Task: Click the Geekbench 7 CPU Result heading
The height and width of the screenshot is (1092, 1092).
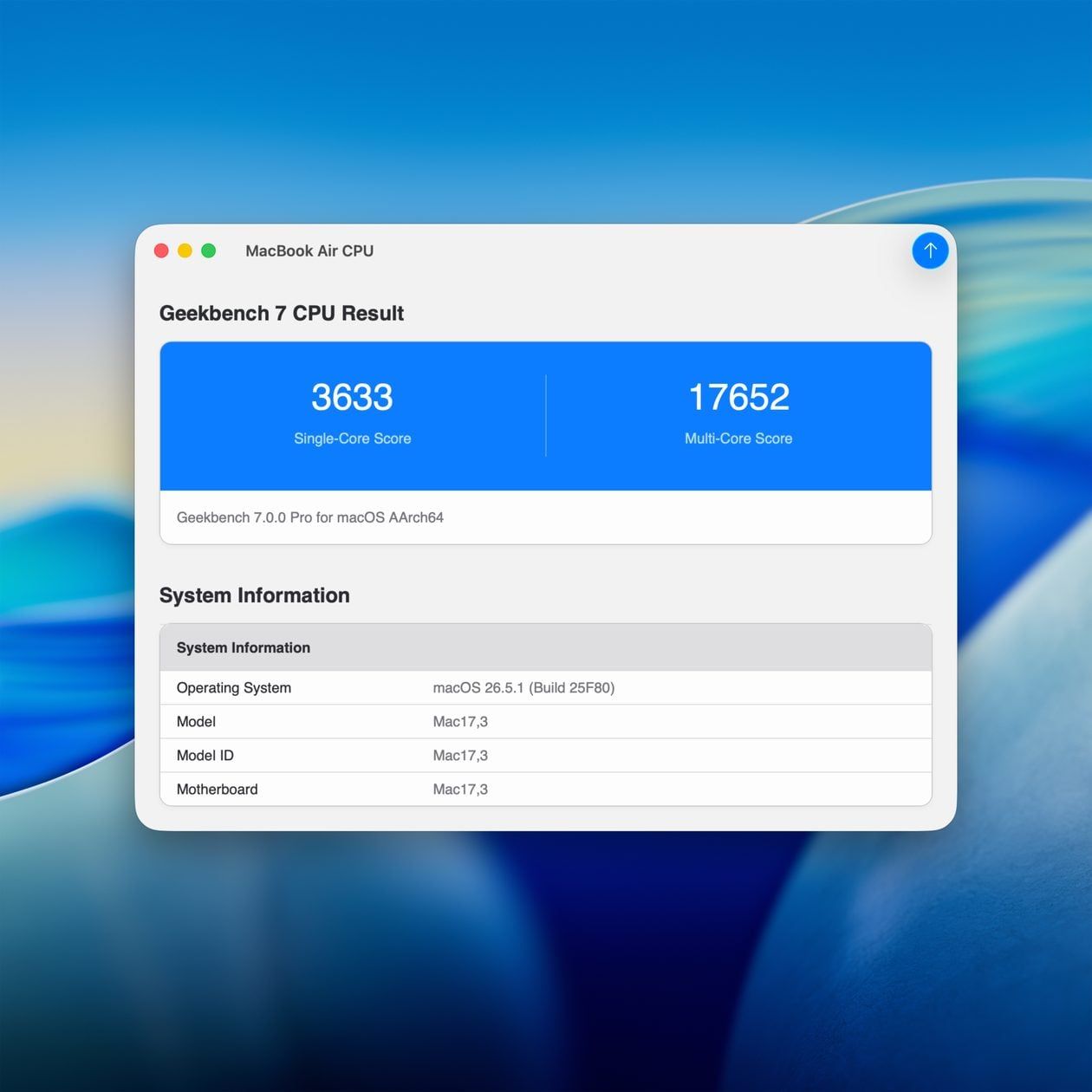Action: tap(282, 313)
